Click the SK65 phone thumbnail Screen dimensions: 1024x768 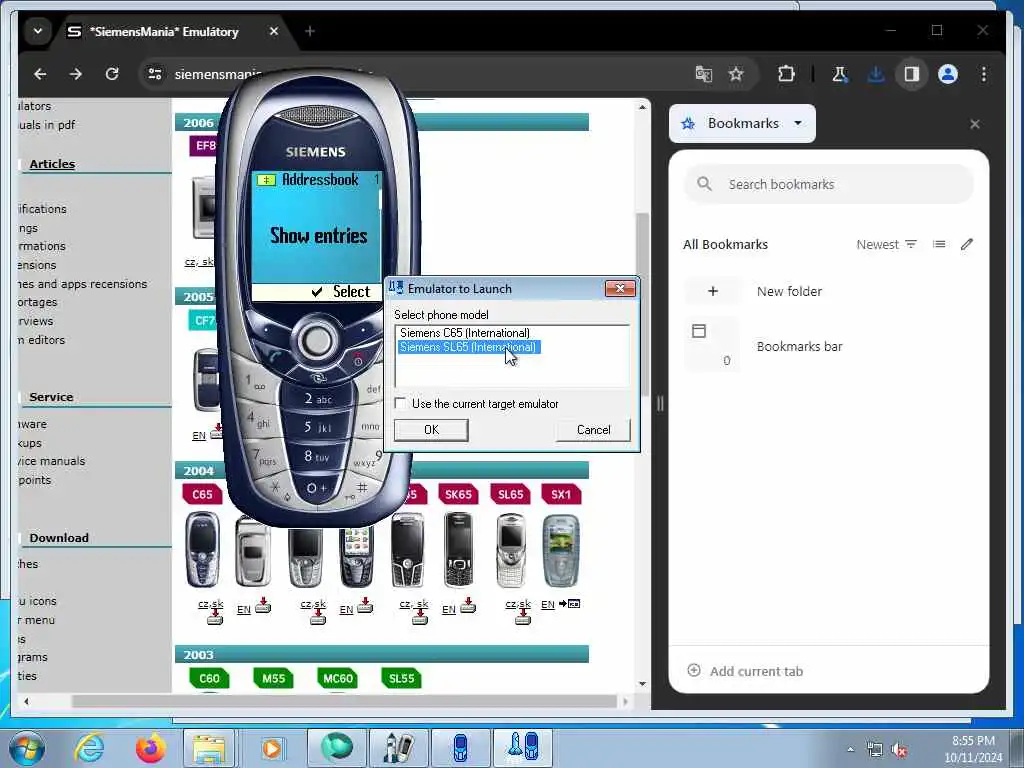click(458, 550)
